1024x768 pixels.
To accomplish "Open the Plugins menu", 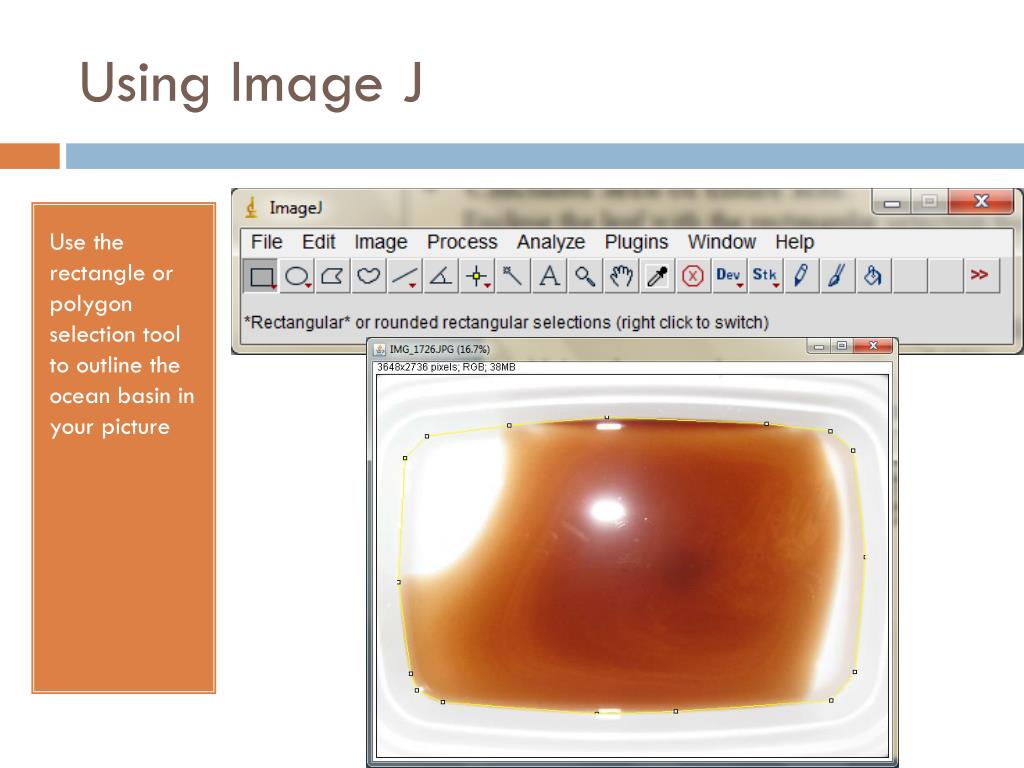I will coord(636,242).
